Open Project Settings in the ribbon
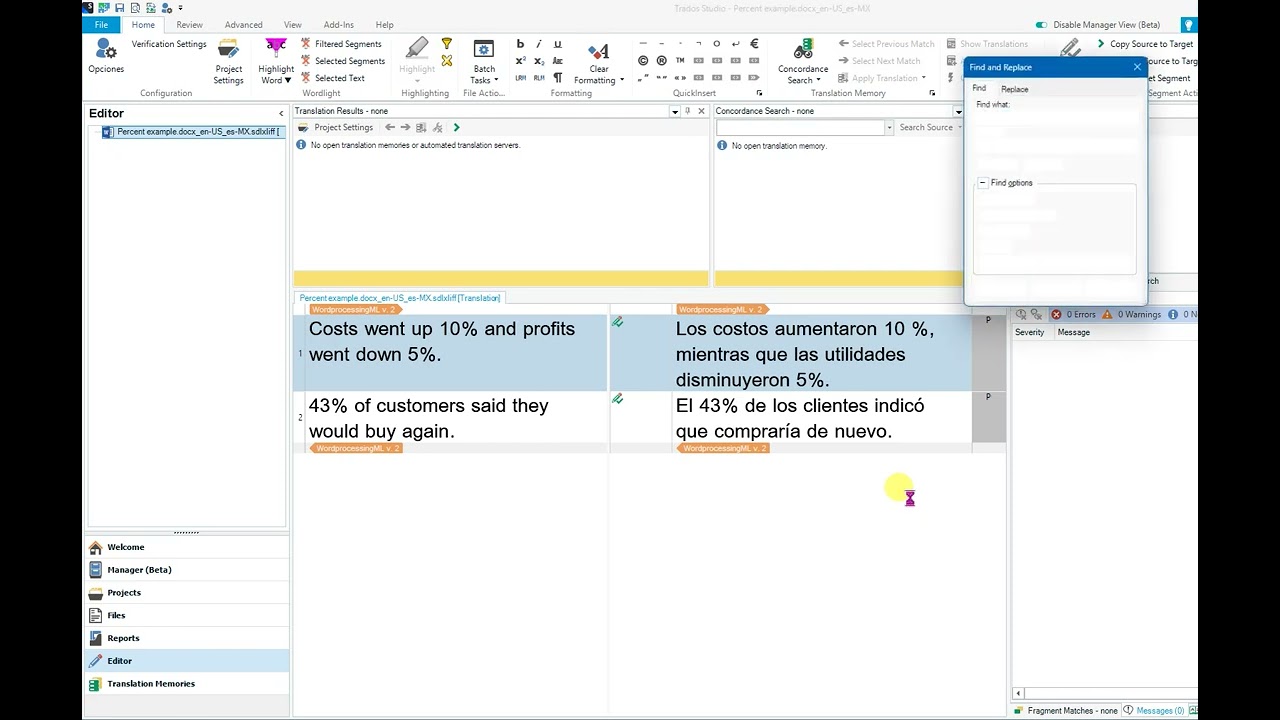The width and height of the screenshot is (1280, 720). [x=228, y=62]
